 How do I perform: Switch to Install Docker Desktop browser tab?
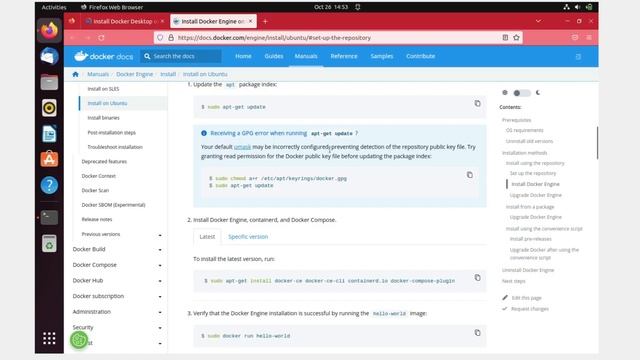coord(125,21)
